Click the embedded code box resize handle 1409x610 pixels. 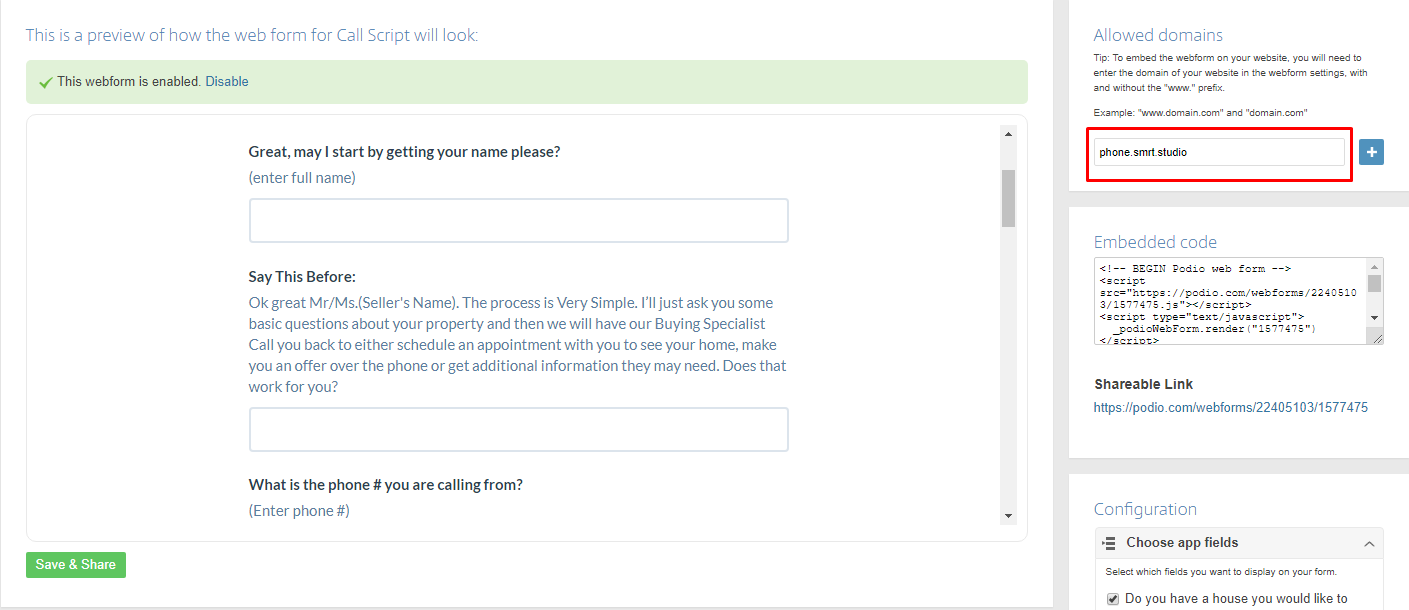pyautogui.click(x=1378, y=339)
